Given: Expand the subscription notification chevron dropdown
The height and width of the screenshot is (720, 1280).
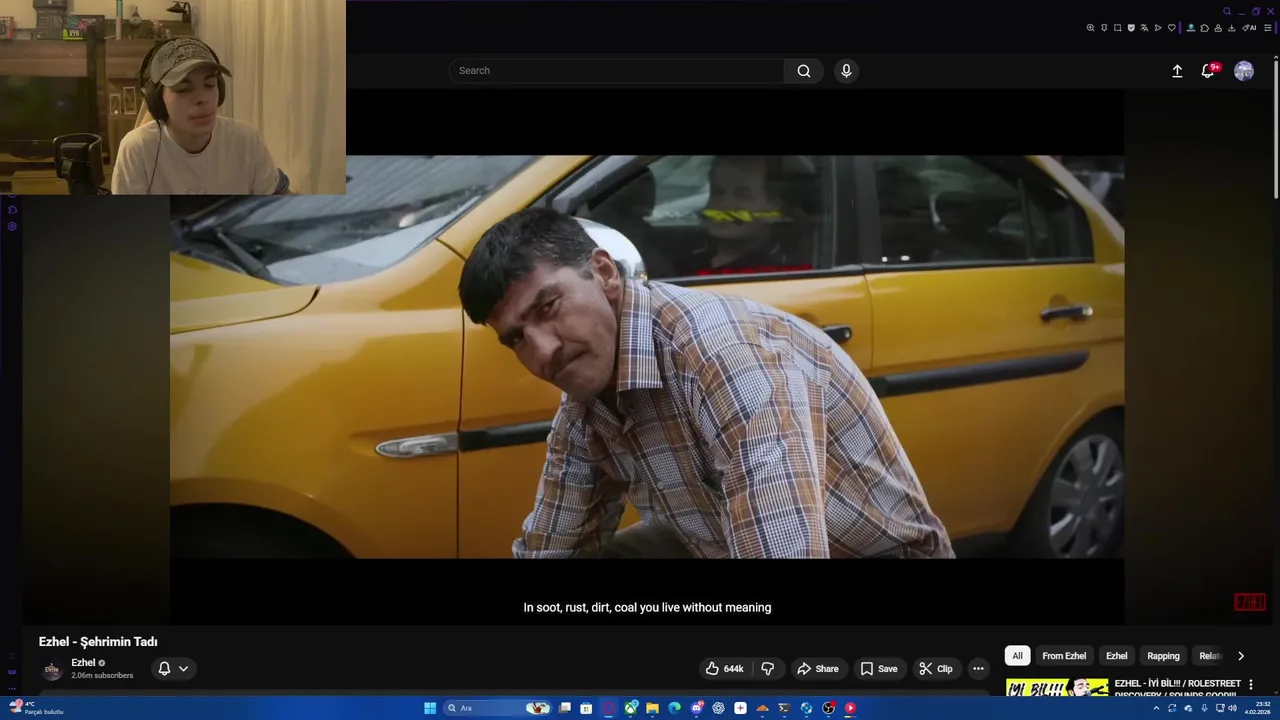Looking at the screenshot, I should (183, 669).
